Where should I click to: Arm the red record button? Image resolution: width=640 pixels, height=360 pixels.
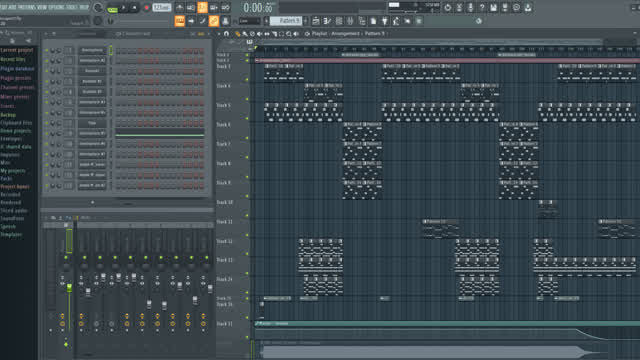[x=146, y=8]
